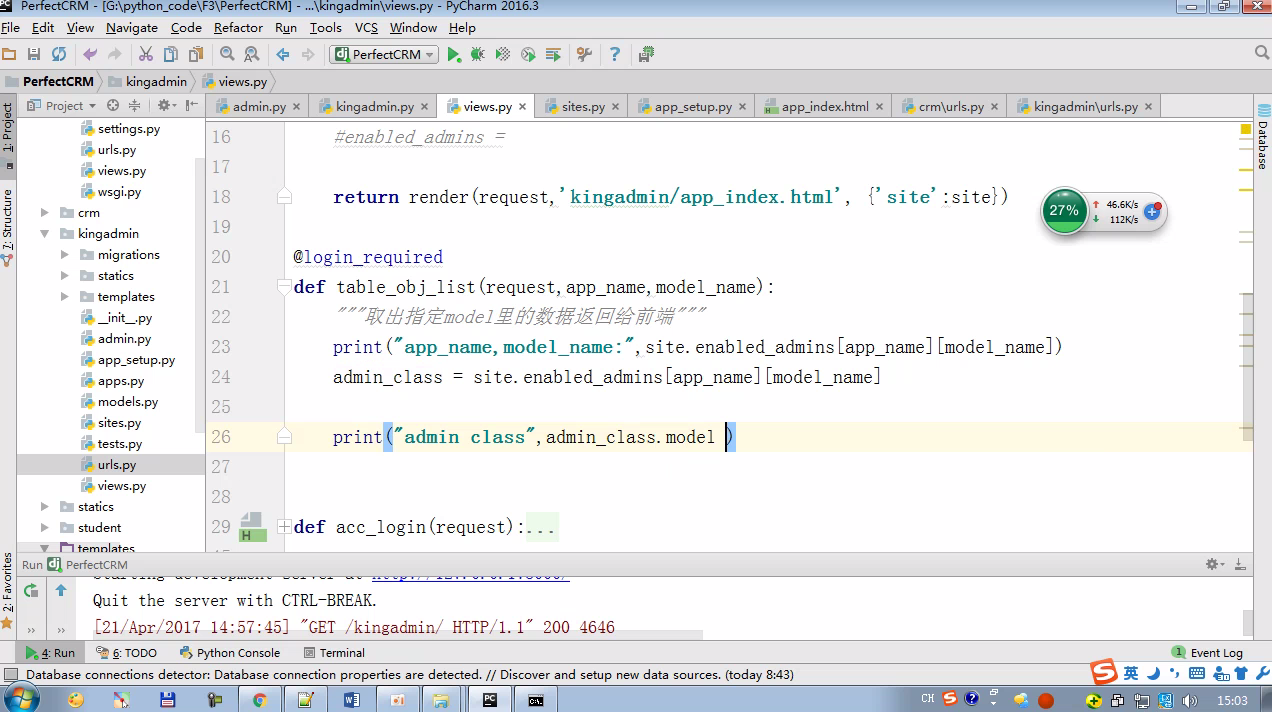Click the Cut scissors icon

(x=146, y=54)
